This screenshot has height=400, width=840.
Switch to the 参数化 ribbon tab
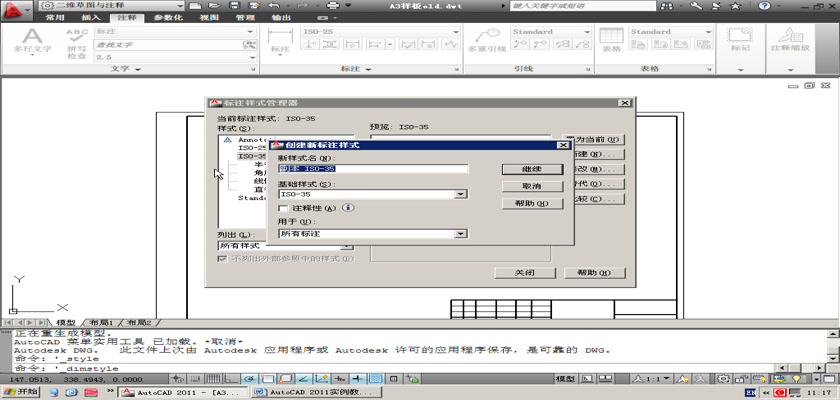(168, 17)
